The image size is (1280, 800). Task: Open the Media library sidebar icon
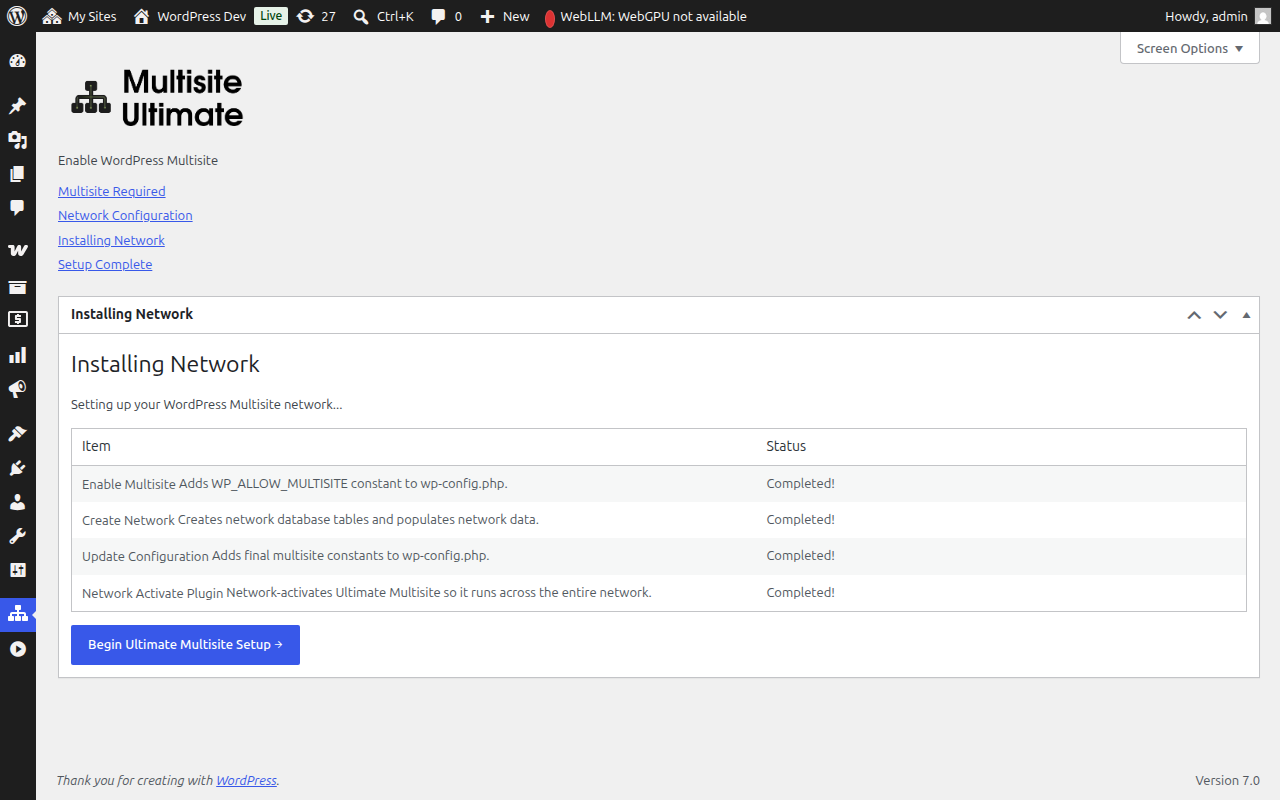17,140
